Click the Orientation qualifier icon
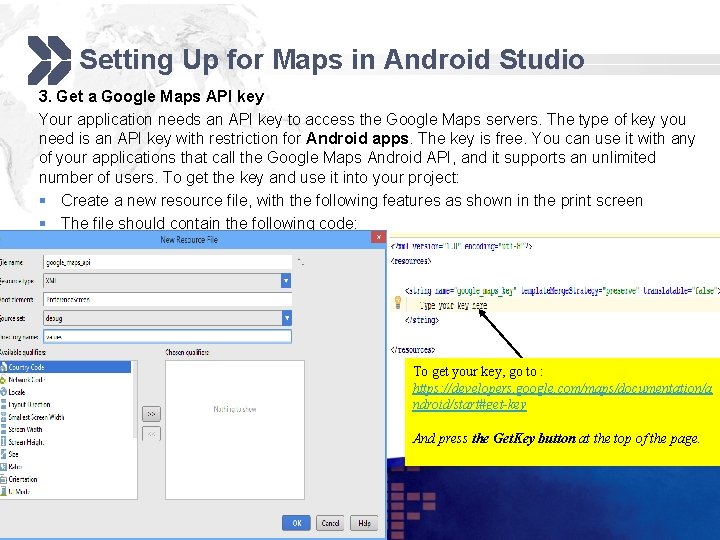Screen dimensions: 720x540 click(3, 479)
